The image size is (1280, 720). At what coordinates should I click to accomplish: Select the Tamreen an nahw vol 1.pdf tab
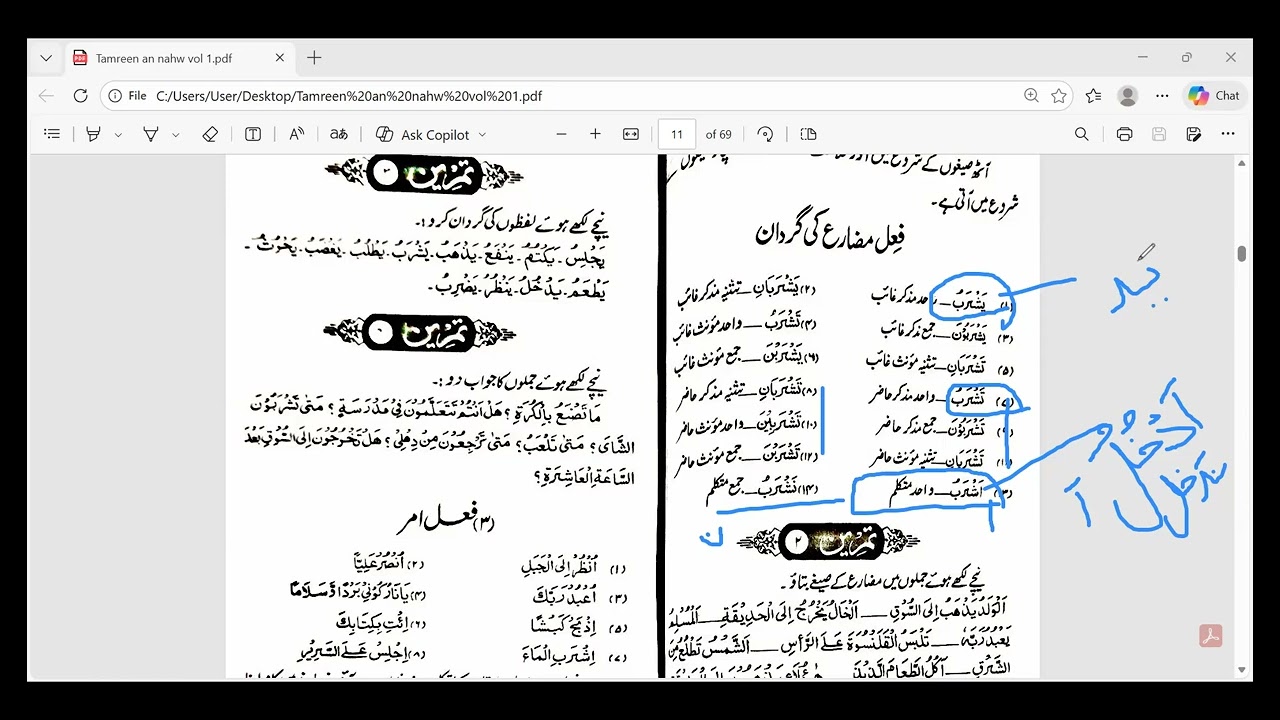(x=180, y=58)
